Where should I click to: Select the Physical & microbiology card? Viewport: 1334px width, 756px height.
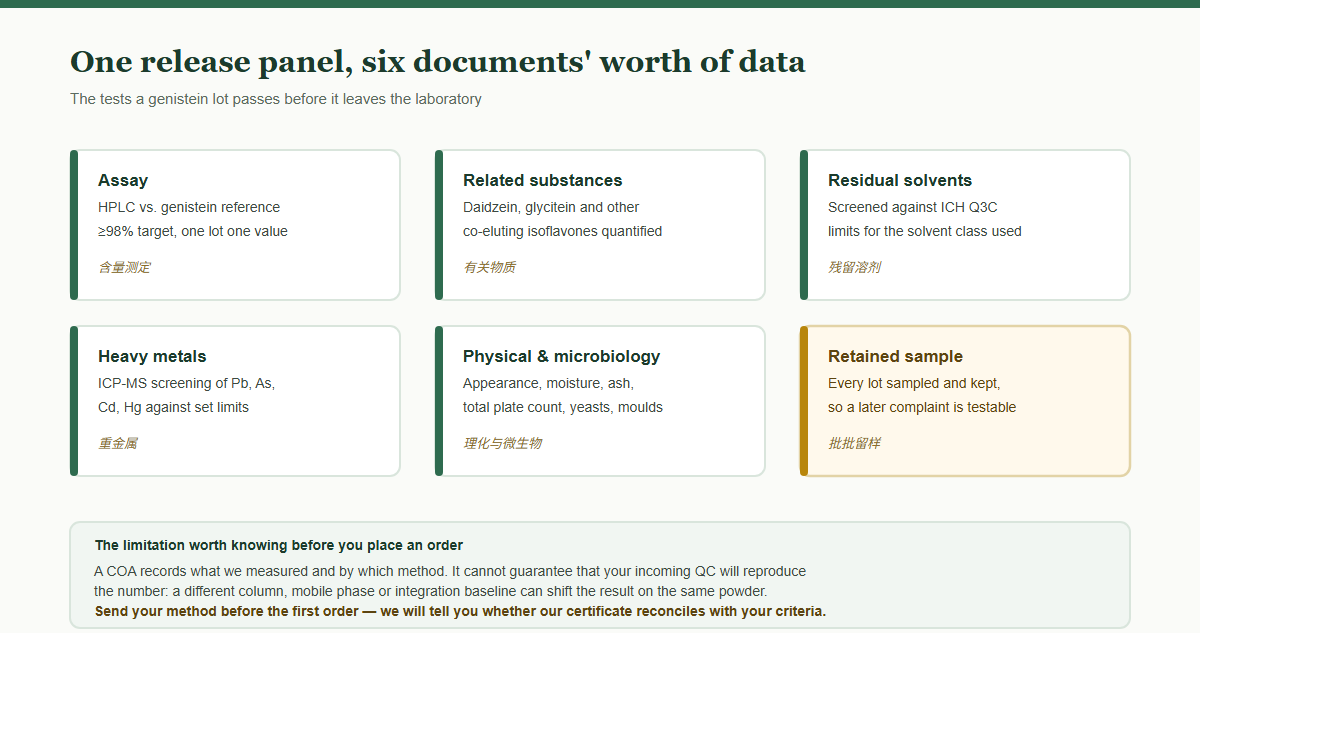[600, 401]
